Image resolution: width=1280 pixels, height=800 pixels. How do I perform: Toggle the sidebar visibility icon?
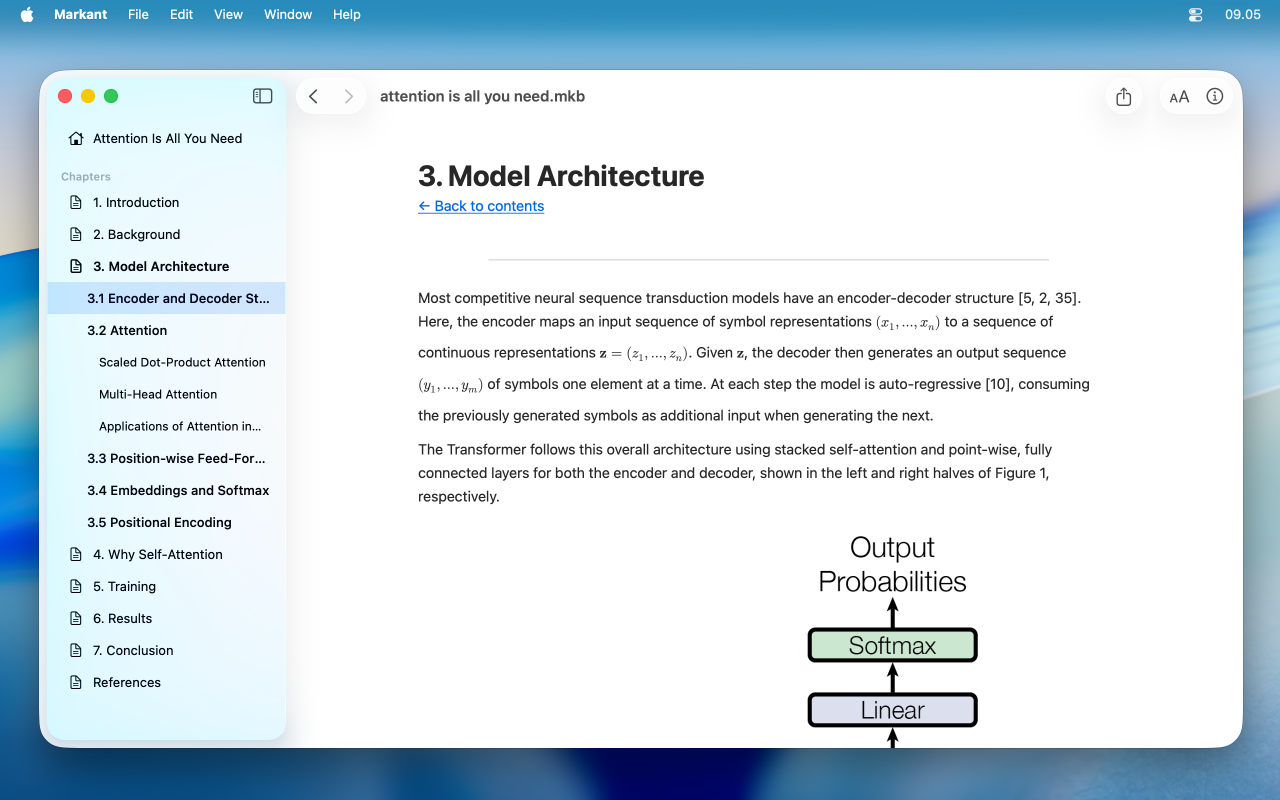[x=262, y=96]
